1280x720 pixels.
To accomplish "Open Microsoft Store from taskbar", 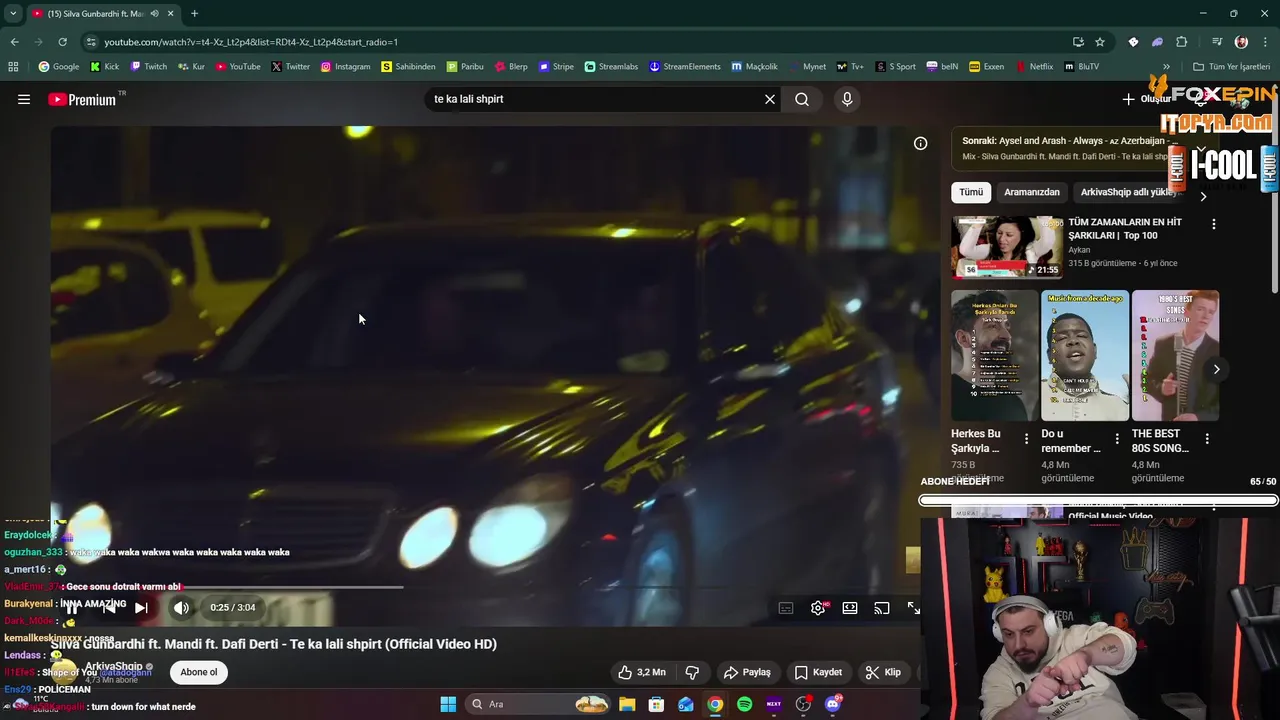I will coord(656,704).
